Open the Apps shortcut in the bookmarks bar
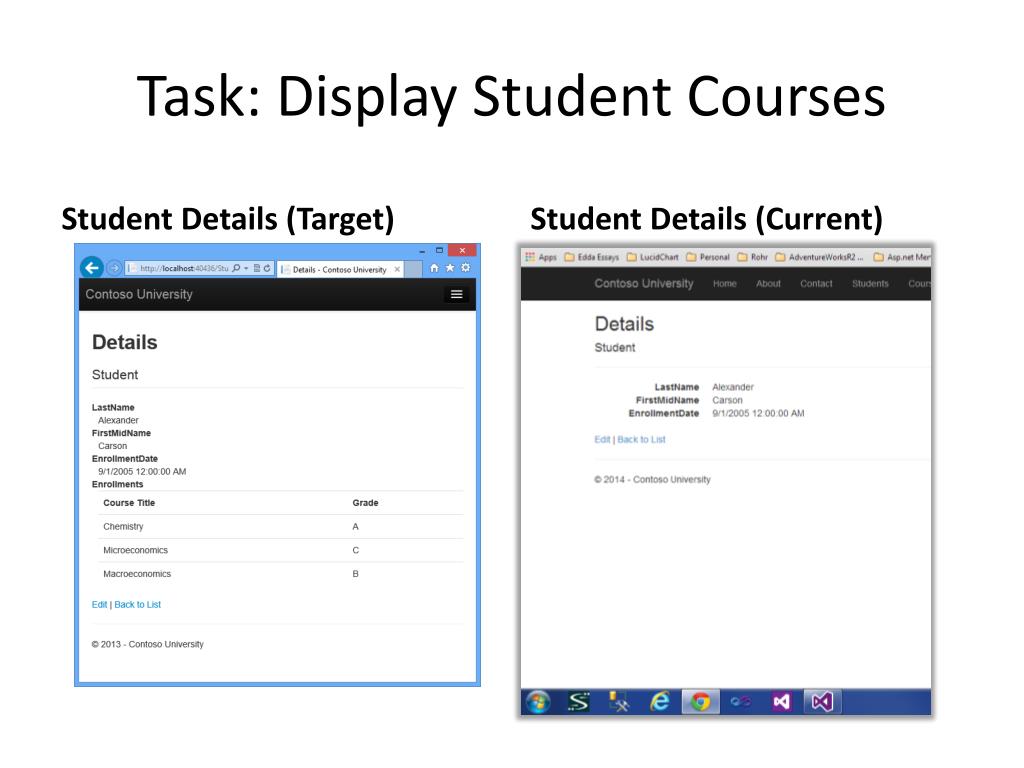Image resolution: width=1024 pixels, height=768 pixels. click(x=541, y=257)
